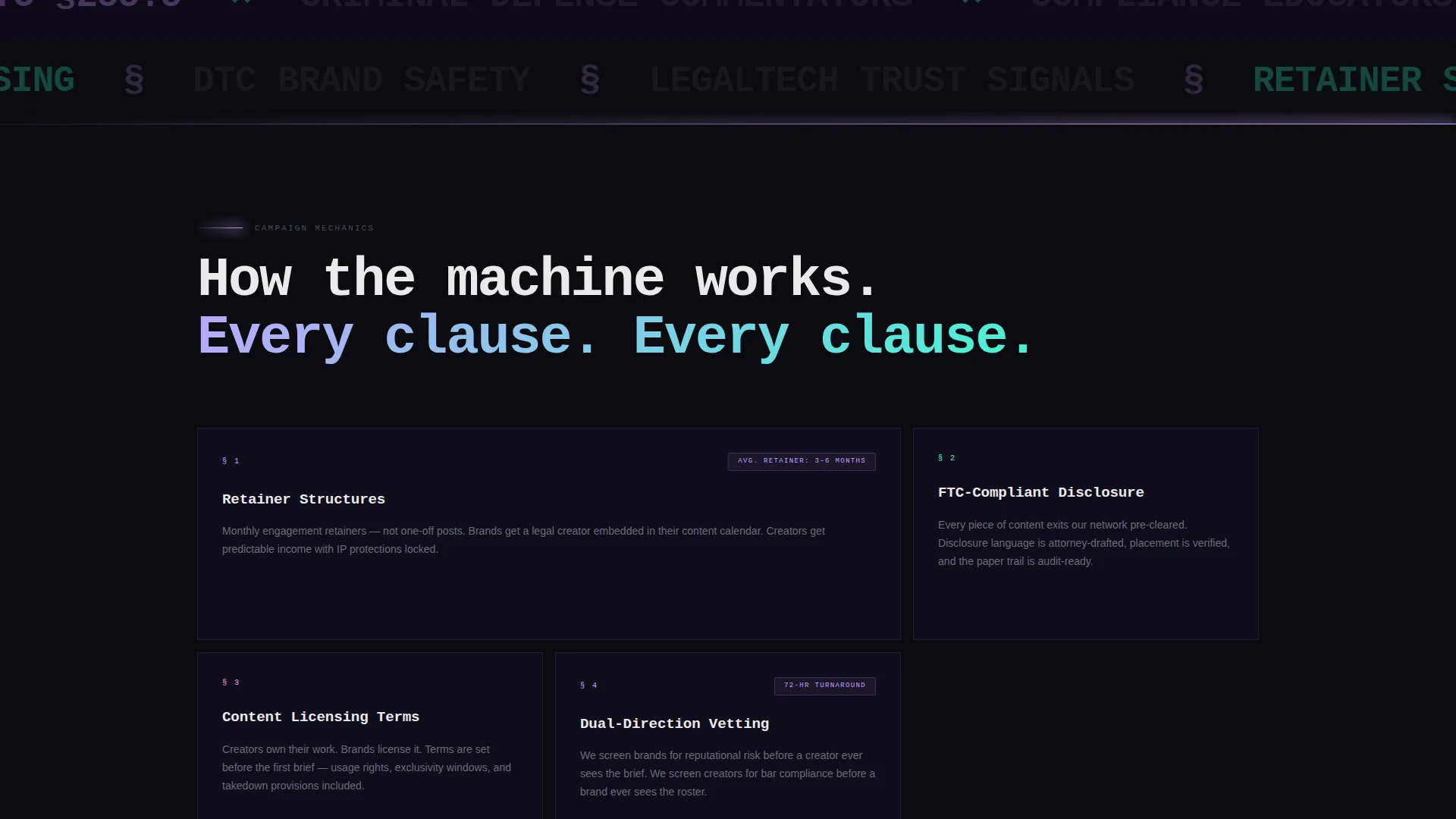Image resolution: width=1456 pixels, height=819 pixels.
Task: Click the 'We screen brands for reputational risk' paragraph
Action: (728, 773)
